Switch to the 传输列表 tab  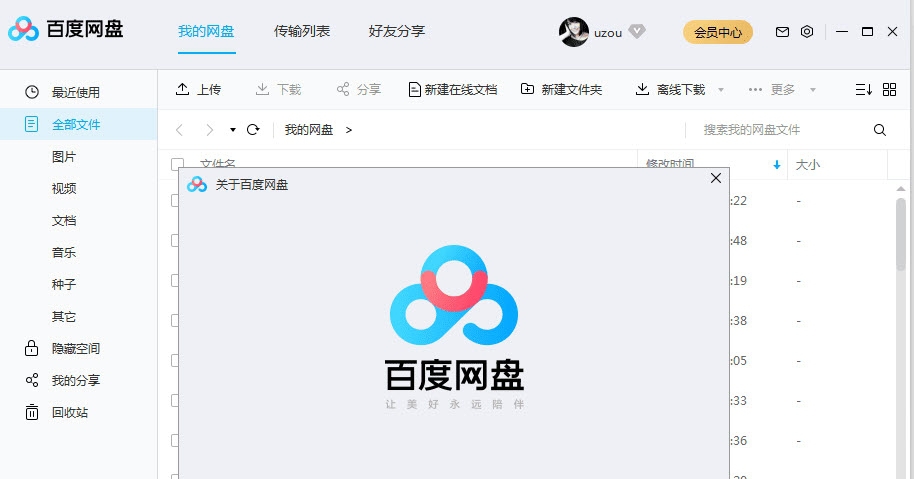pos(302,31)
